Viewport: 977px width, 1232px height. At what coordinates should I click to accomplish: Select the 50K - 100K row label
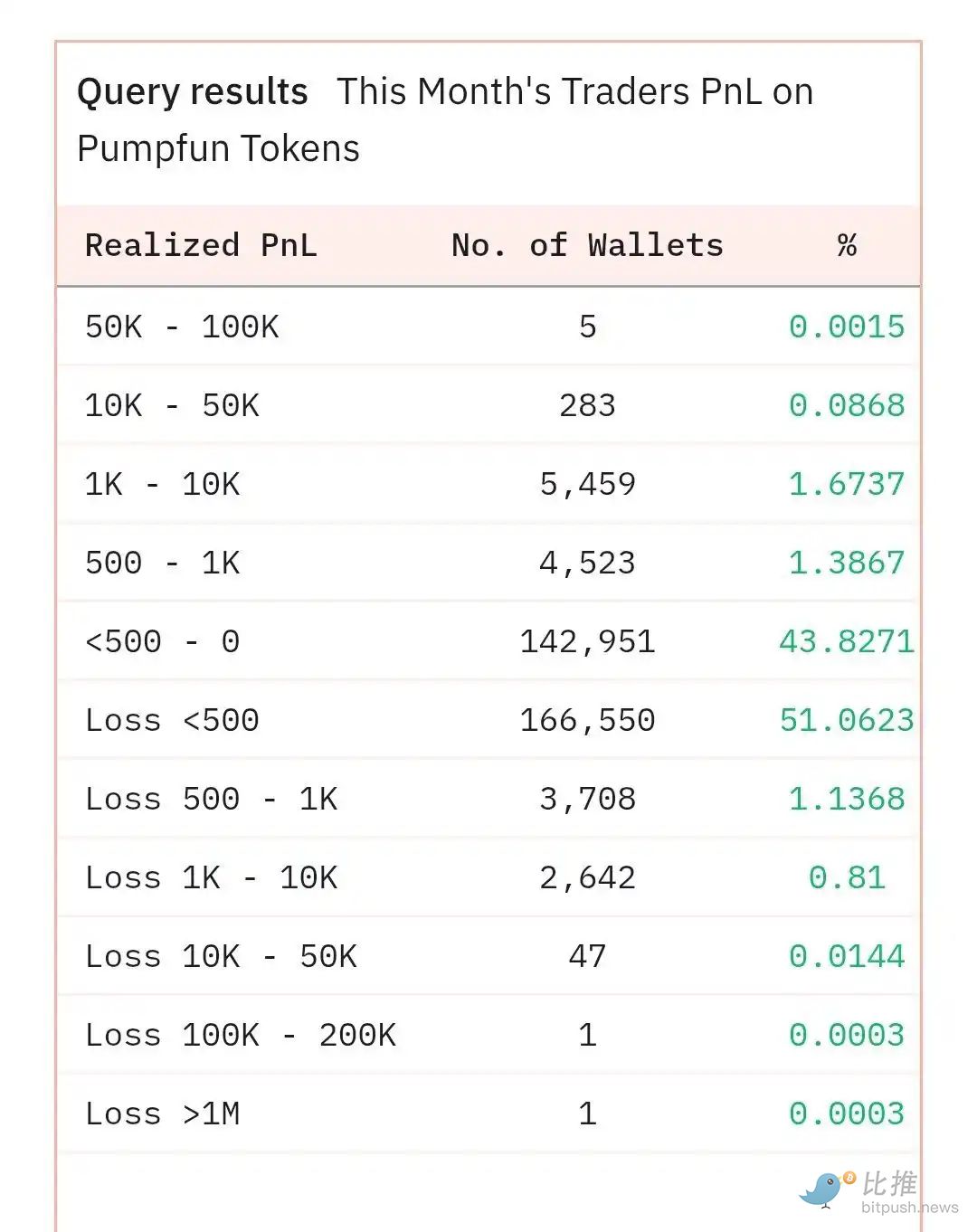click(182, 327)
